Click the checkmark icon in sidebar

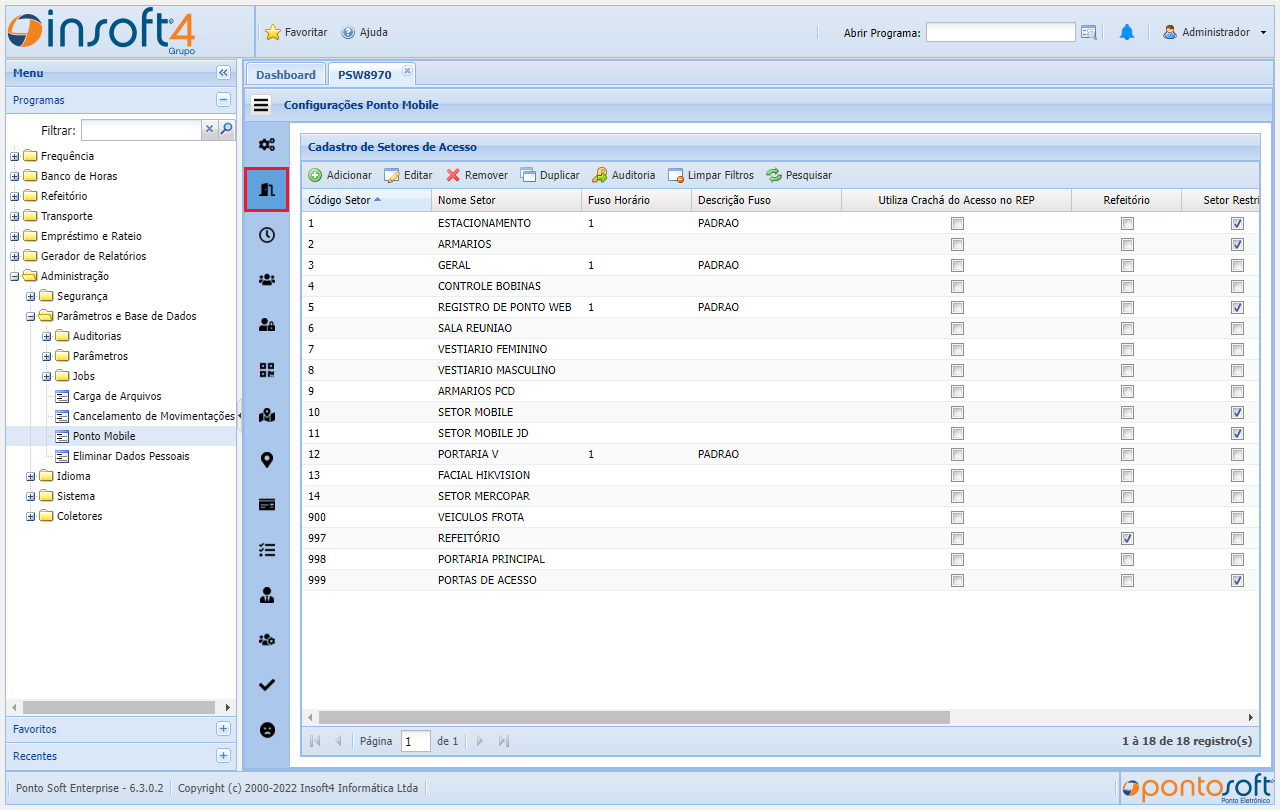click(x=267, y=685)
